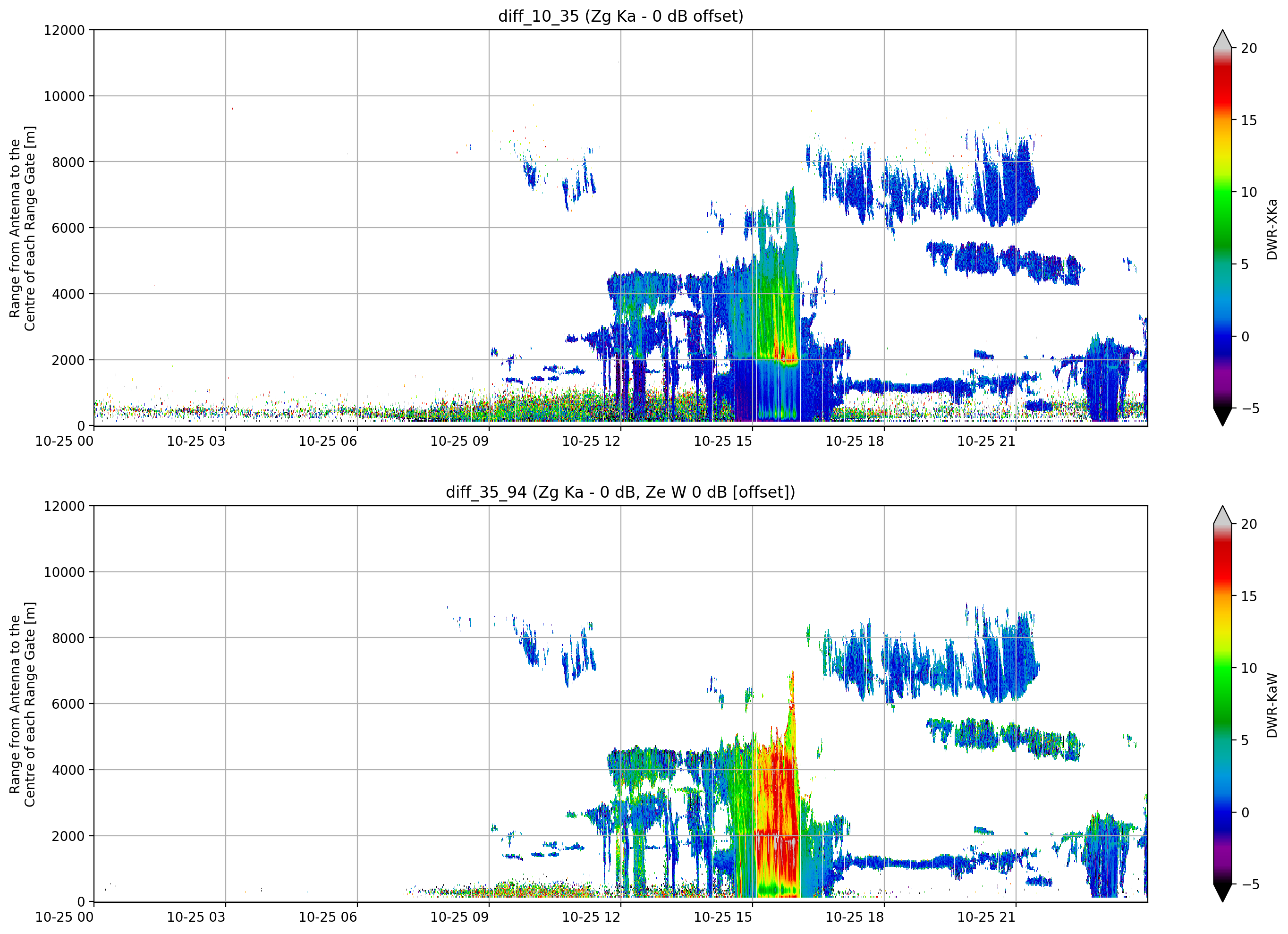Click x-tick '10-25 15' under the diff_35_94 plot
Screen dimensions: 1288x934
click(723, 917)
